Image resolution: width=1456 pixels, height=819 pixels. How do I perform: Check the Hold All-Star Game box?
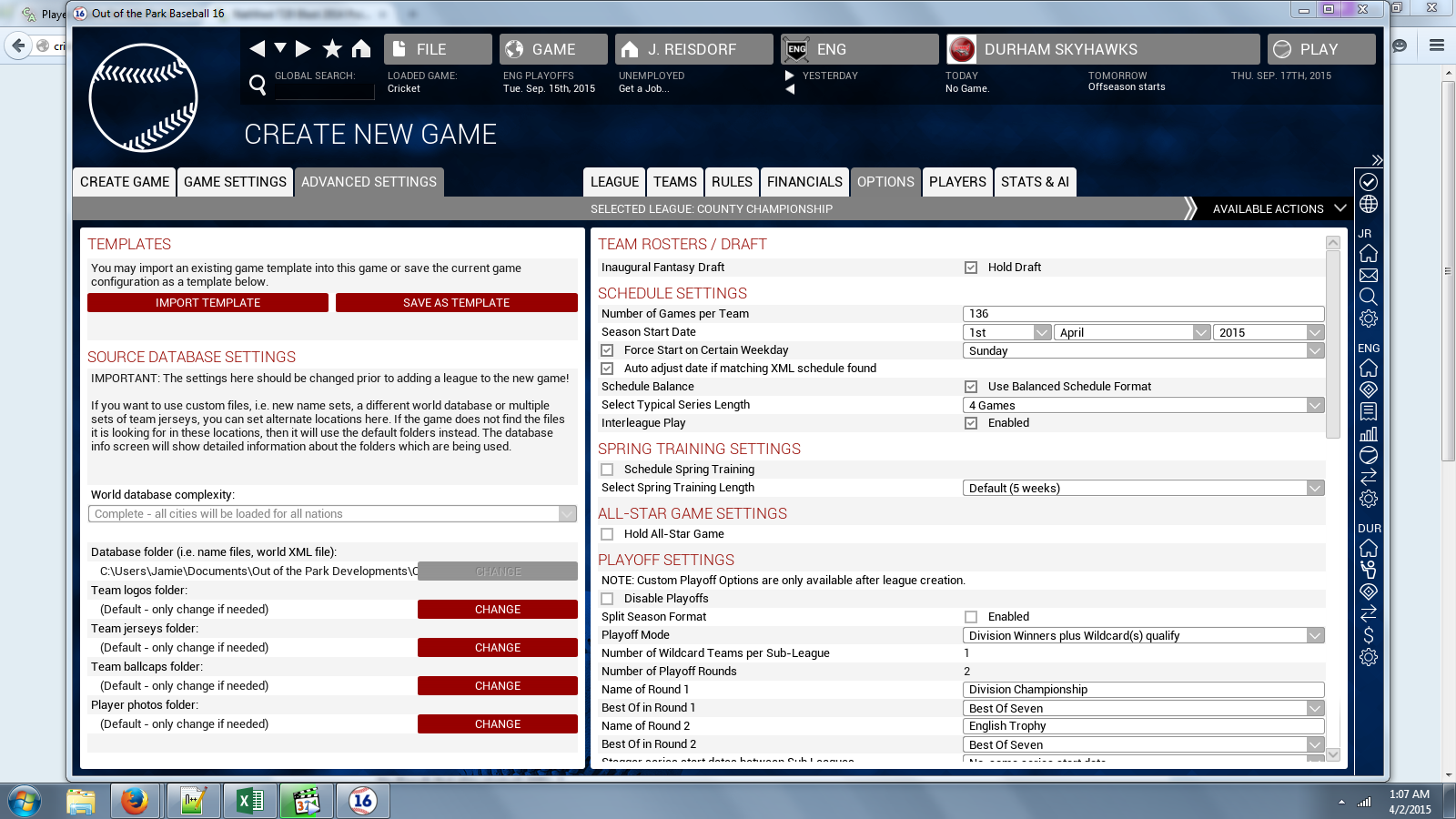pos(607,534)
